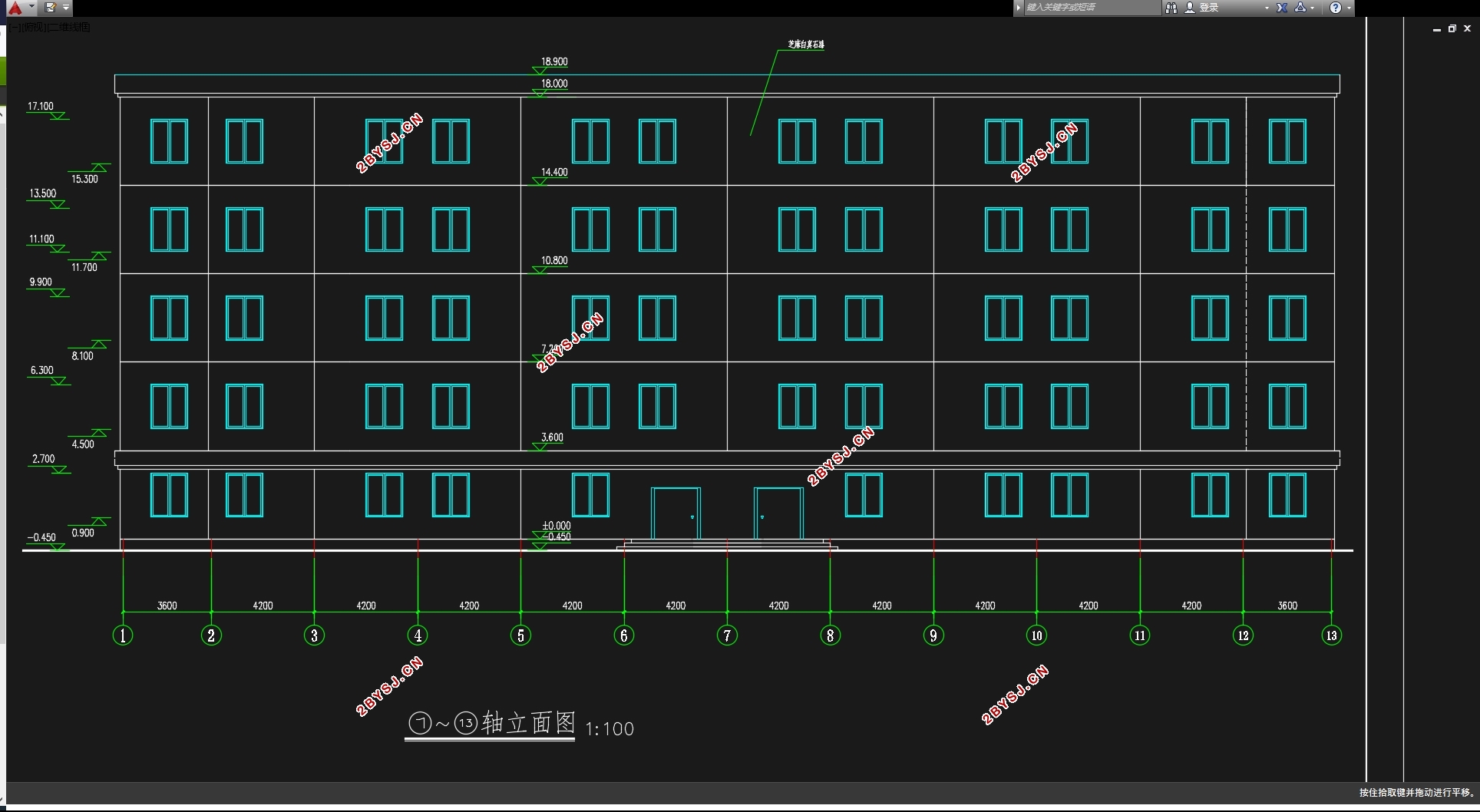Click the 4.500 elevation label
This screenshot has width=1480, height=812.
(83, 444)
